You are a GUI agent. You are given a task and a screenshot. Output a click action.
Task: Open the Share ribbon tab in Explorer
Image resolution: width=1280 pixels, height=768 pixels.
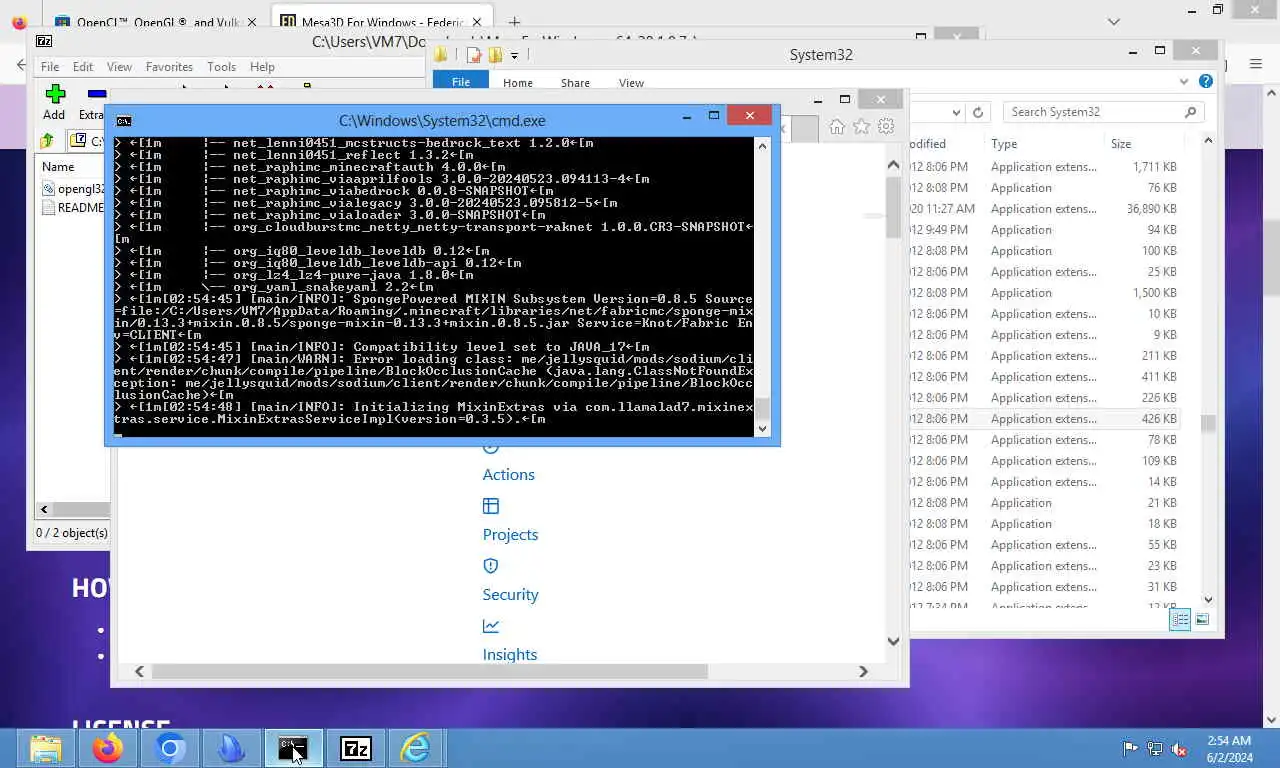coord(575,83)
